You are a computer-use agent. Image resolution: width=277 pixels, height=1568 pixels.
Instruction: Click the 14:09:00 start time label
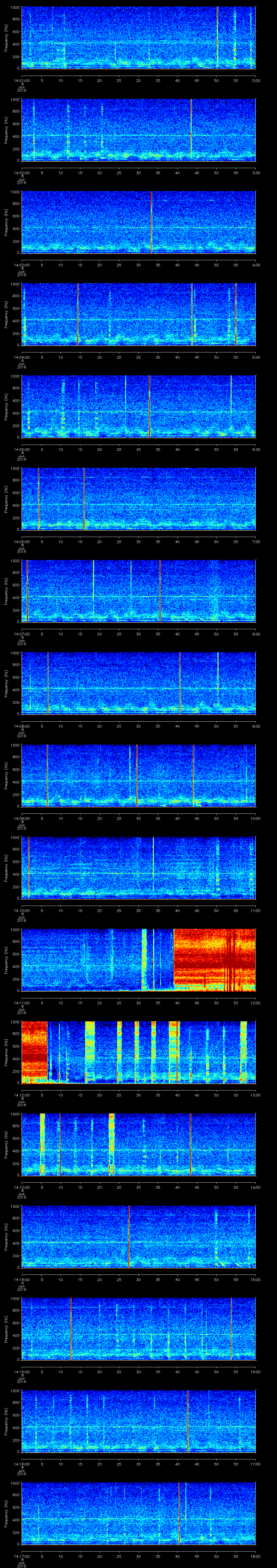pos(21,818)
